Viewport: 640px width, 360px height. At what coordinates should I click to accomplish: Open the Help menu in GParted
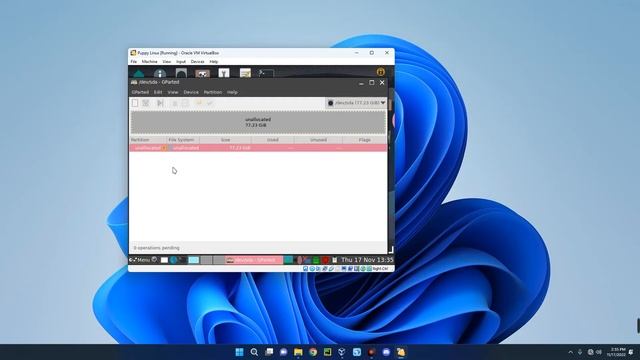[232, 92]
